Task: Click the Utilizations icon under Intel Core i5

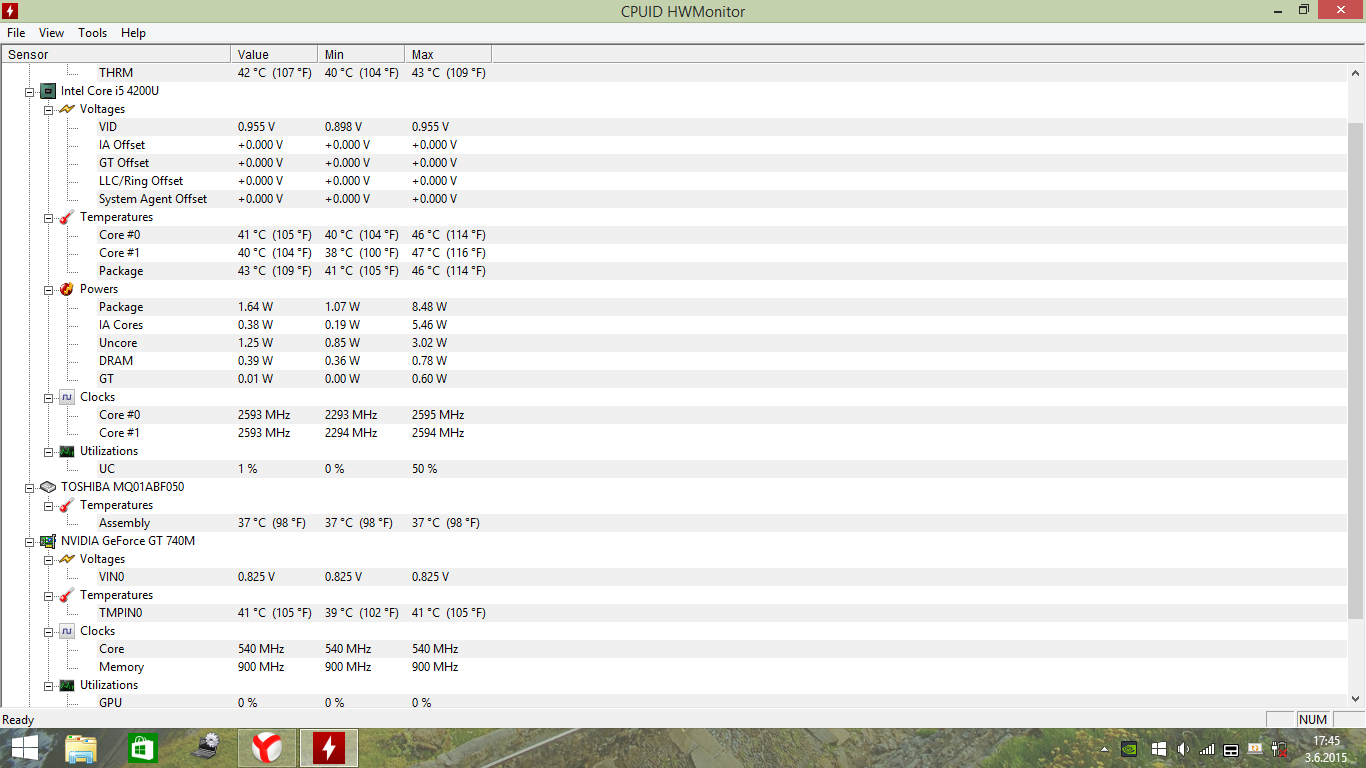Action: click(x=67, y=451)
